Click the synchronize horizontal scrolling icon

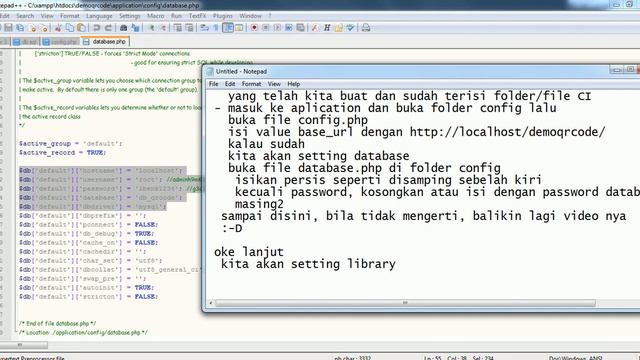[189, 28]
